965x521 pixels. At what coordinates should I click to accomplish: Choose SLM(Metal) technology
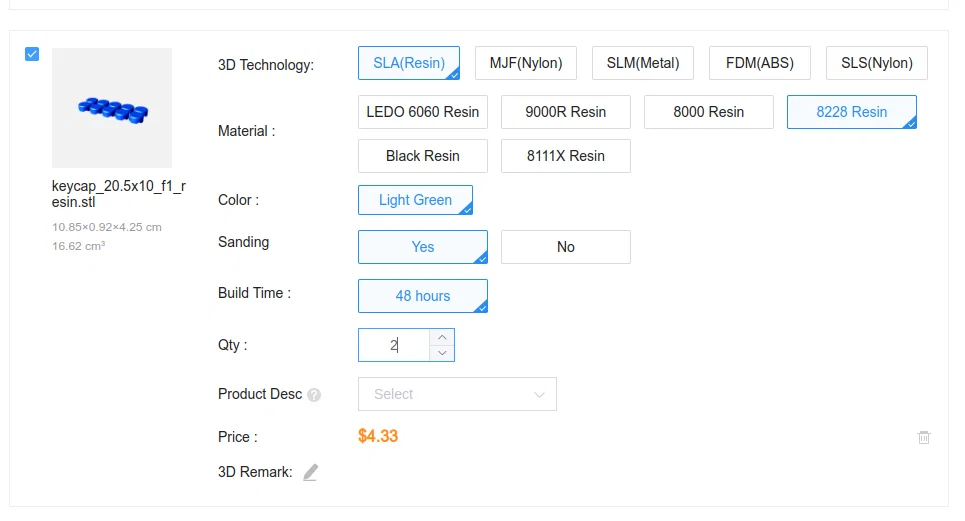coord(642,63)
